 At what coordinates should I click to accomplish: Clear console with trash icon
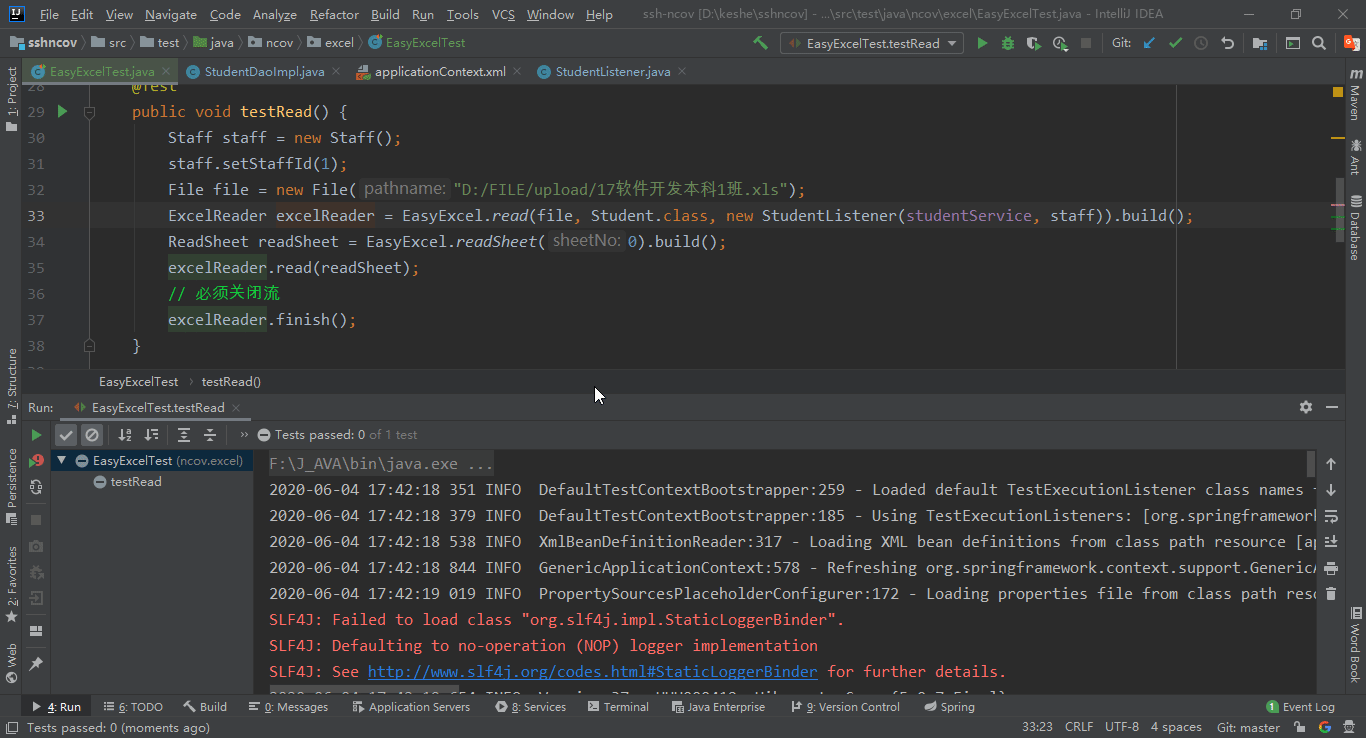[x=1331, y=594]
